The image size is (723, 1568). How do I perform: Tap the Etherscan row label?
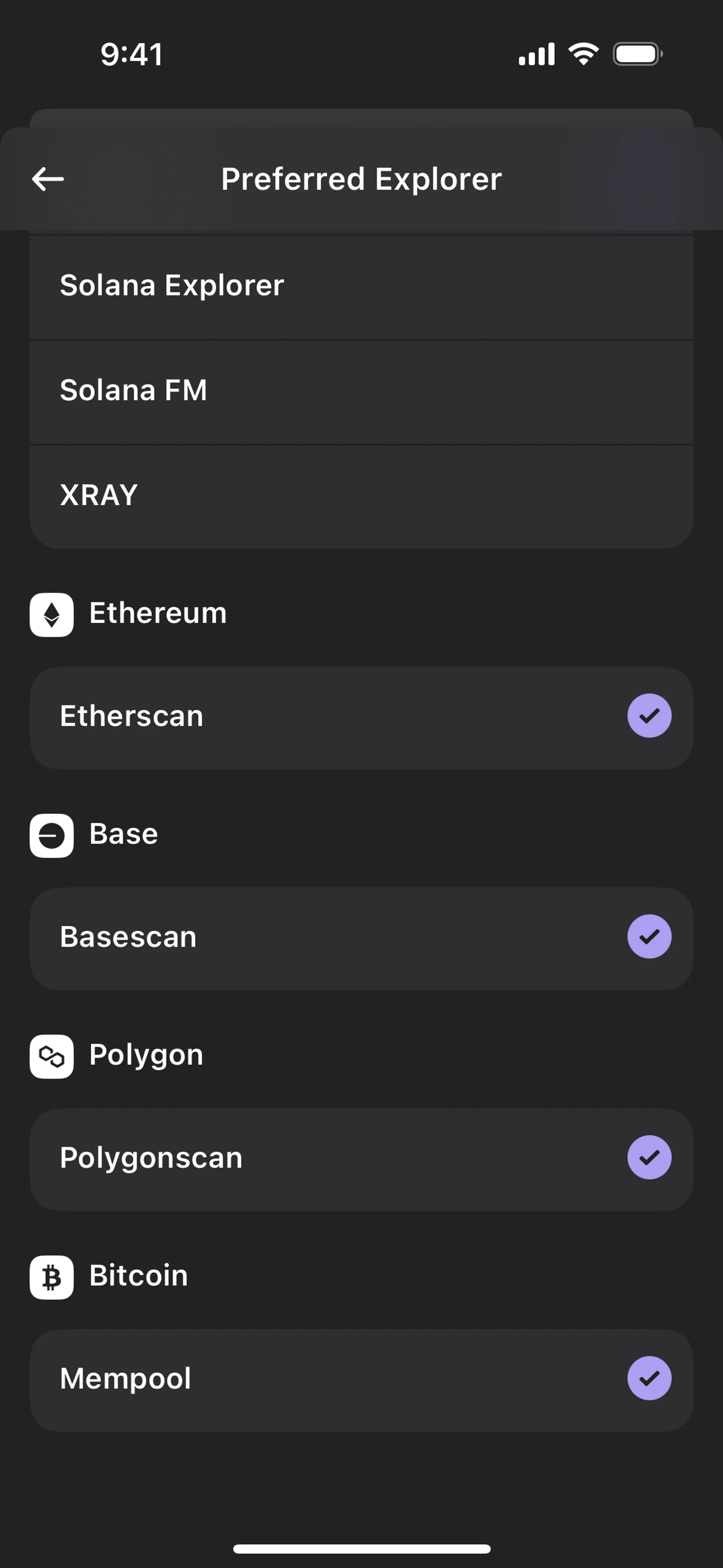(x=131, y=717)
